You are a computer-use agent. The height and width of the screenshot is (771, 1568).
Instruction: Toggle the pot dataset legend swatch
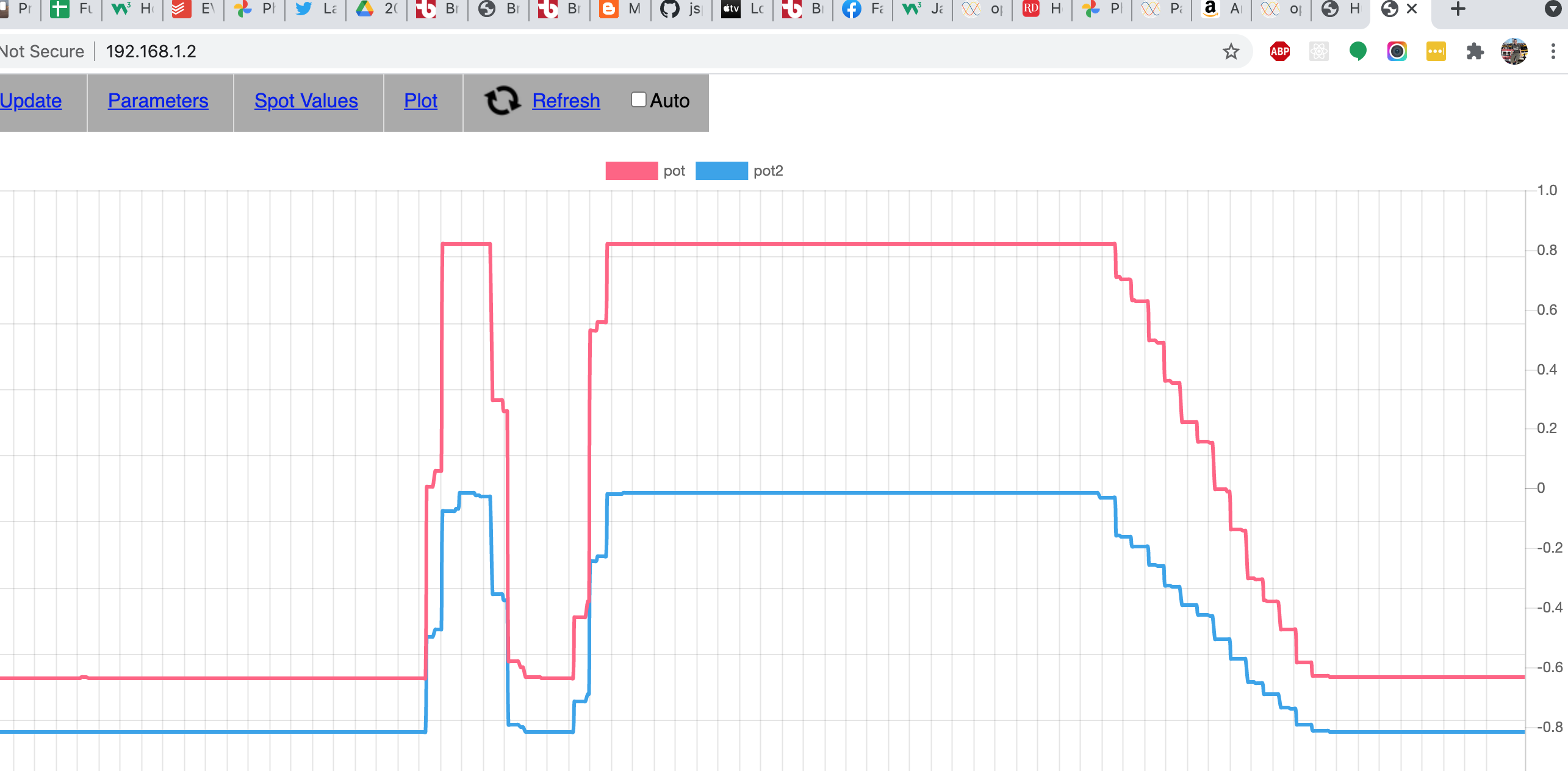631,171
